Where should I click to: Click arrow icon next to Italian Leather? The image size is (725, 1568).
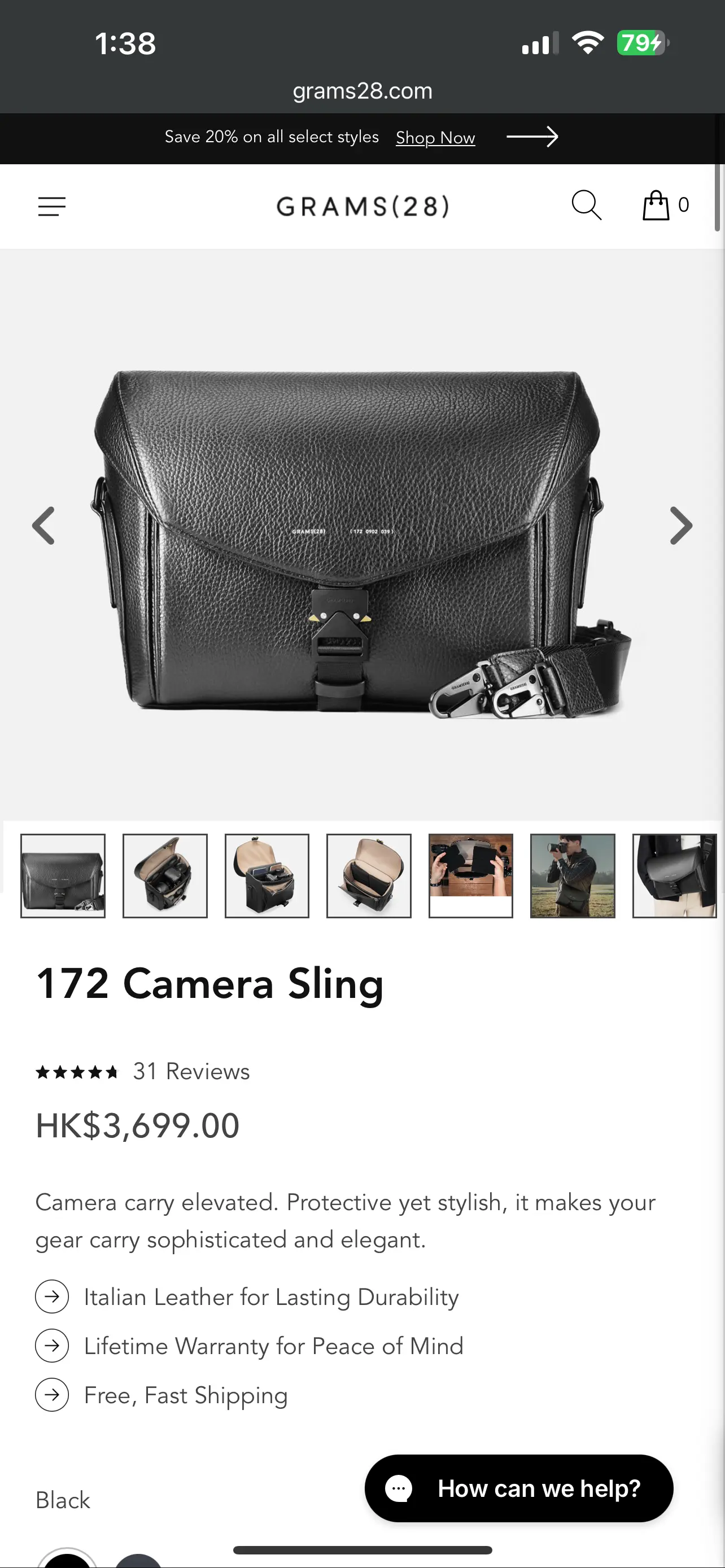point(52,1297)
